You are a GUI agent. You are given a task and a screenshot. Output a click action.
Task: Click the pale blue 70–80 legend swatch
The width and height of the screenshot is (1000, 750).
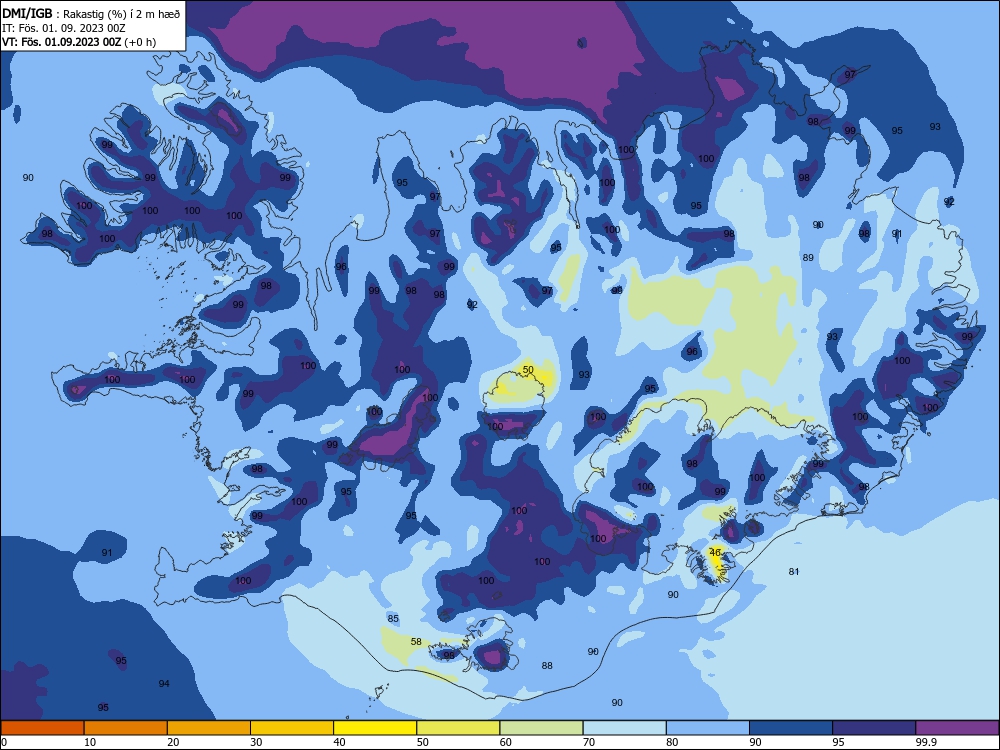[x=624, y=728]
